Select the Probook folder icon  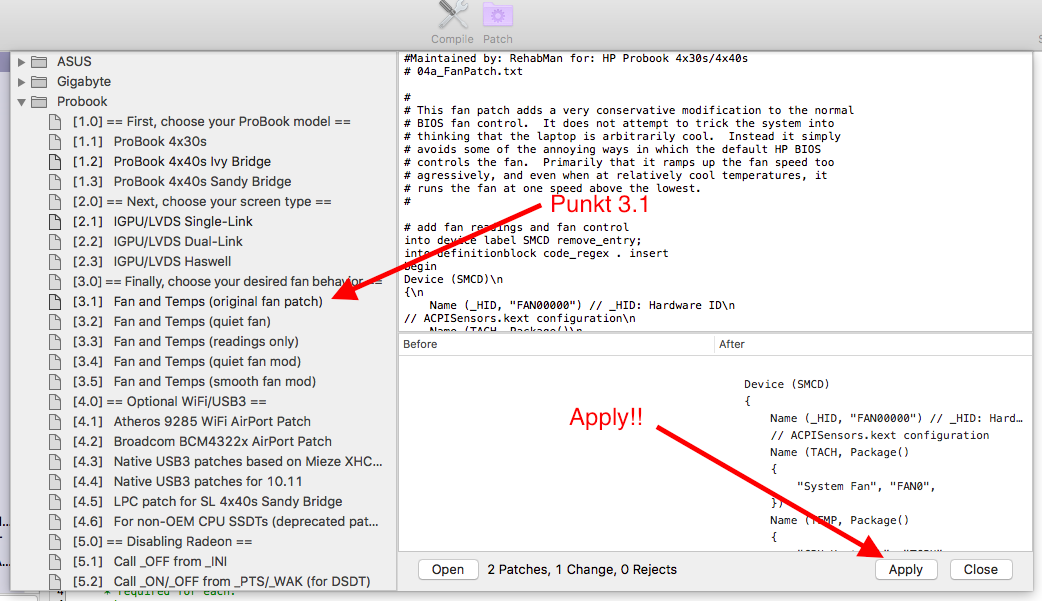40,102
